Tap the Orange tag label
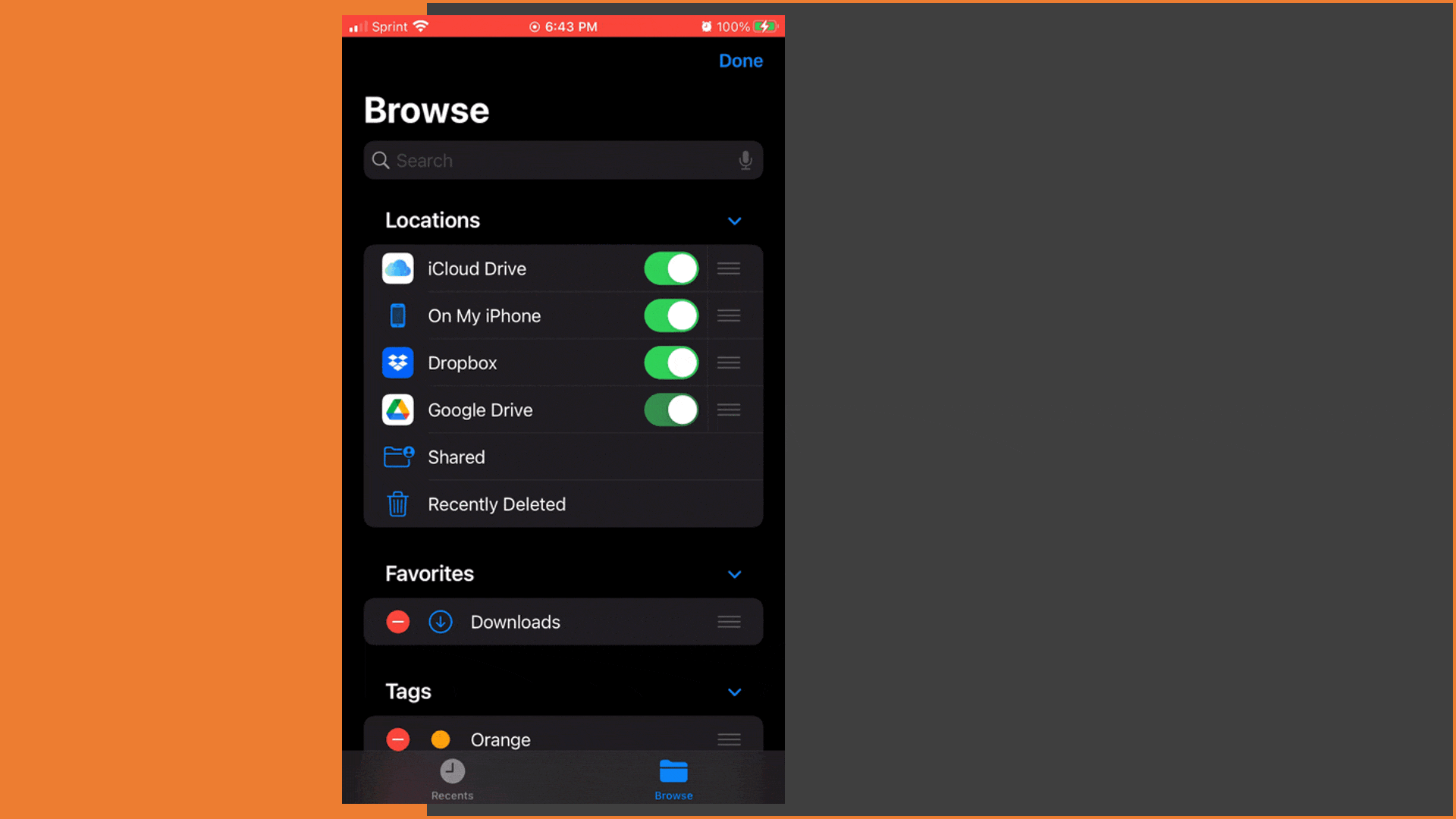Screen dimensions: 1456x819 point(500,740)
